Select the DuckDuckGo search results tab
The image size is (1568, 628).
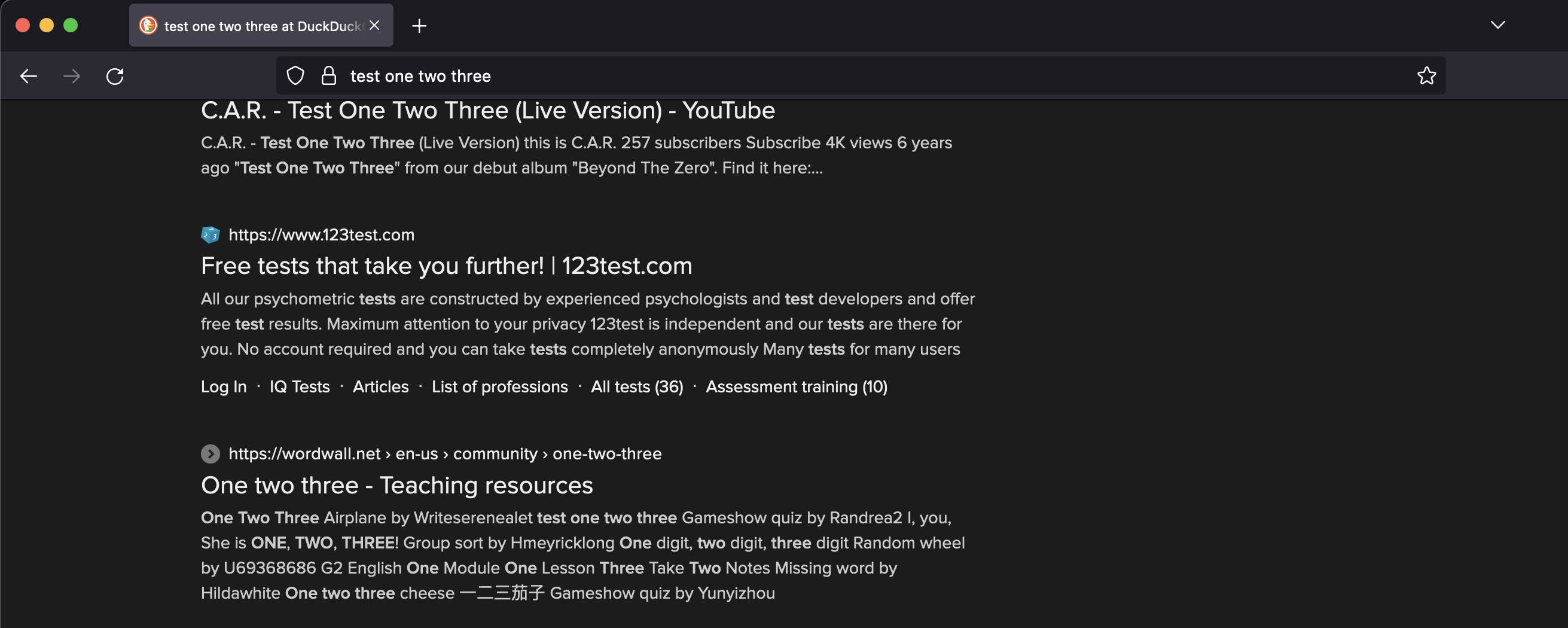pyautogui.click(x=261, y=26)
